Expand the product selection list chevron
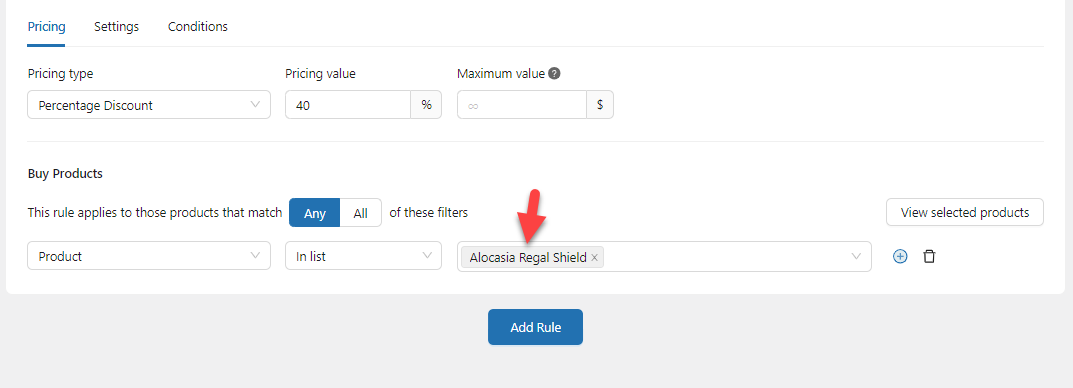The width and height of the screenshot is (1073, 388). tap(855, 257)
